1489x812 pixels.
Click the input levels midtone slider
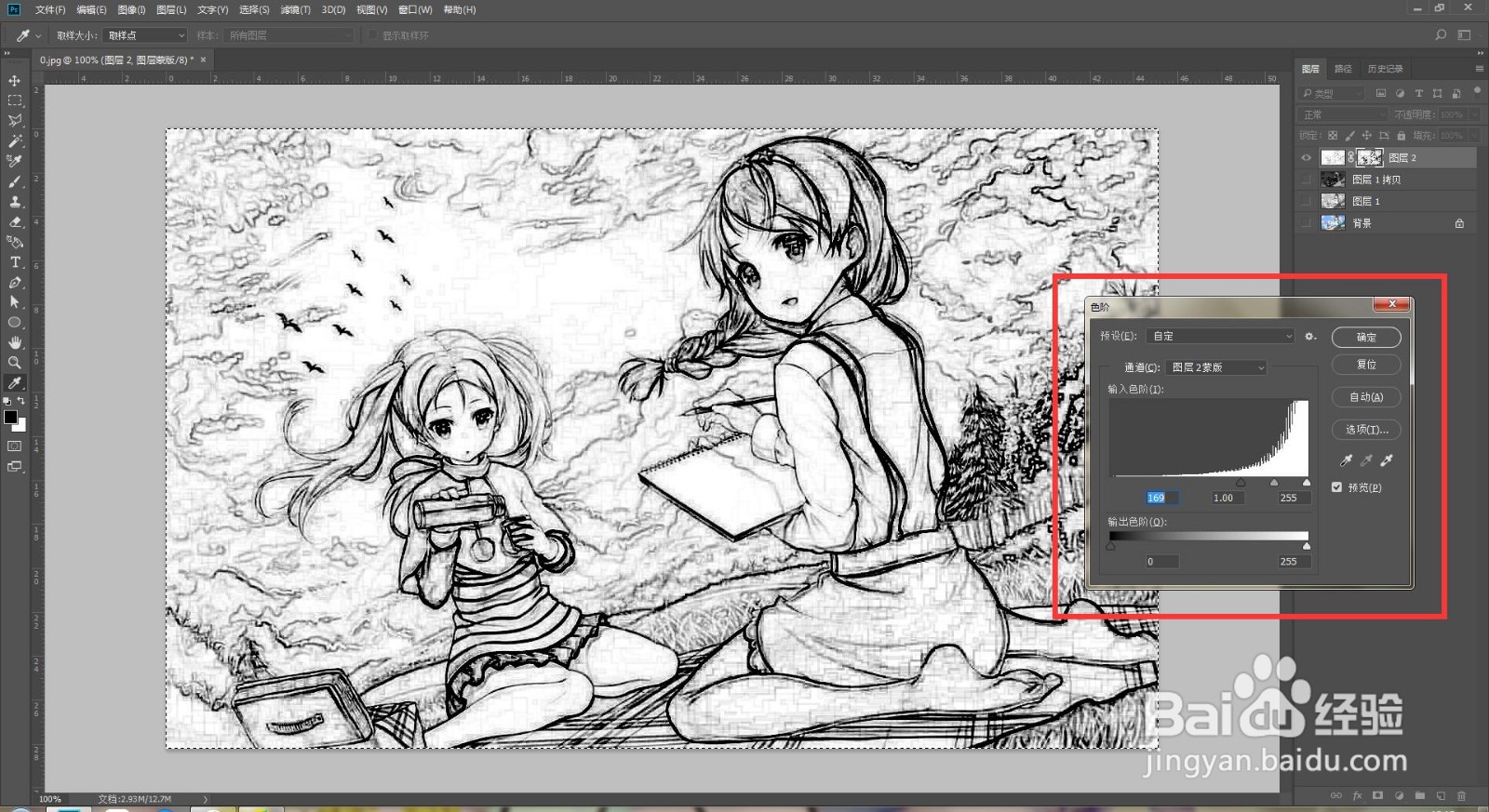1274,483
